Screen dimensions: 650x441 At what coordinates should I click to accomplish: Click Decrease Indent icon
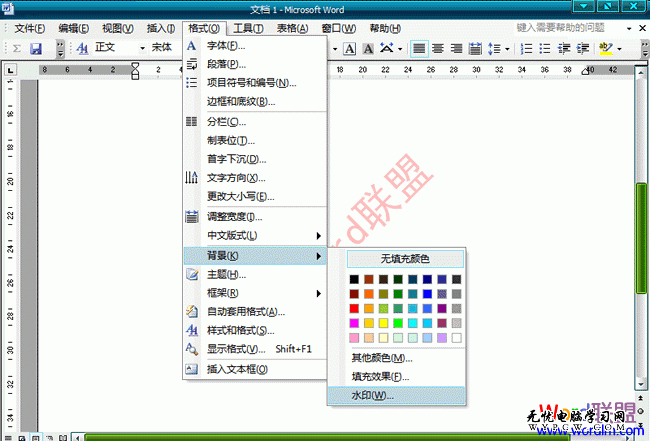564,49
